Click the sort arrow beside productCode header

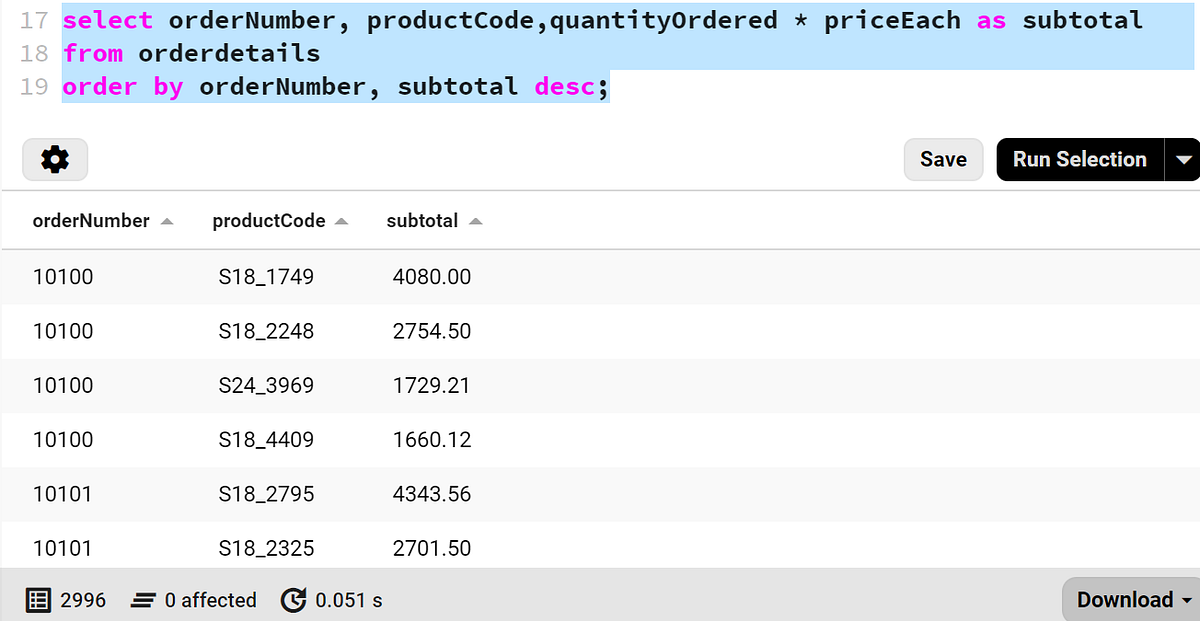point(344,220)
